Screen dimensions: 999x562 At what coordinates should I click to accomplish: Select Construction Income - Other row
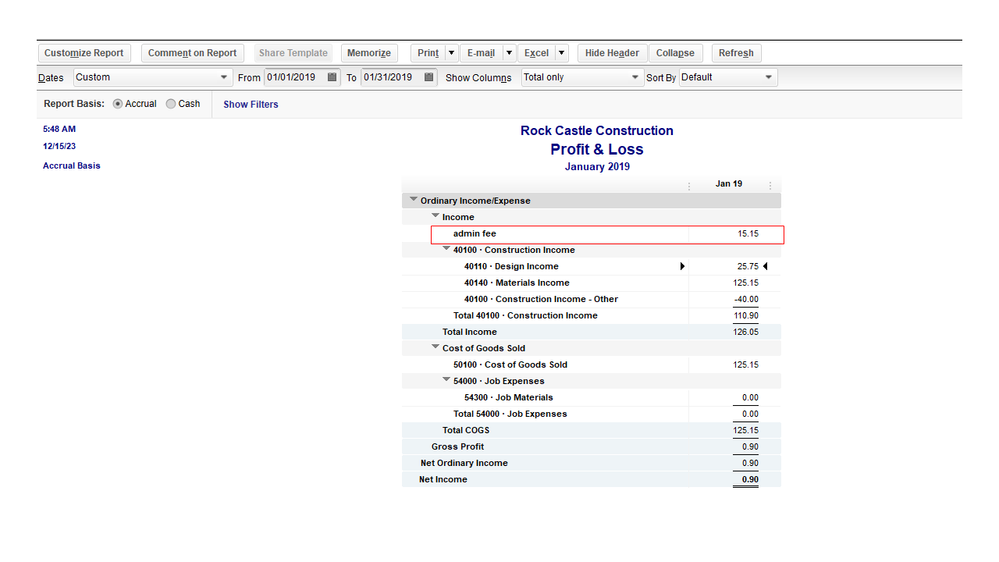click(591, 299)
